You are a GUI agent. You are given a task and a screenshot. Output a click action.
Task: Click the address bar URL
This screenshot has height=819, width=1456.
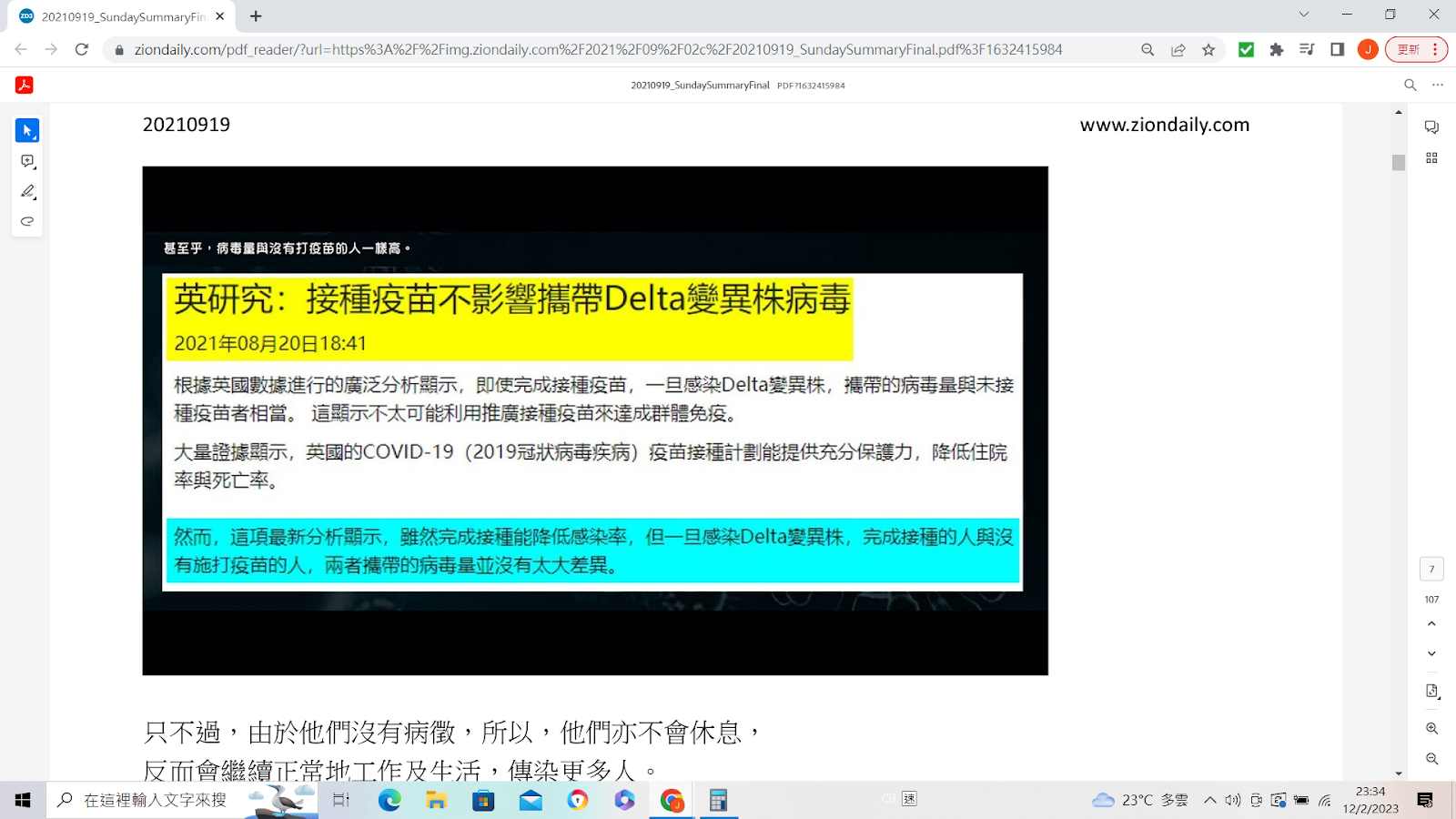598,49
